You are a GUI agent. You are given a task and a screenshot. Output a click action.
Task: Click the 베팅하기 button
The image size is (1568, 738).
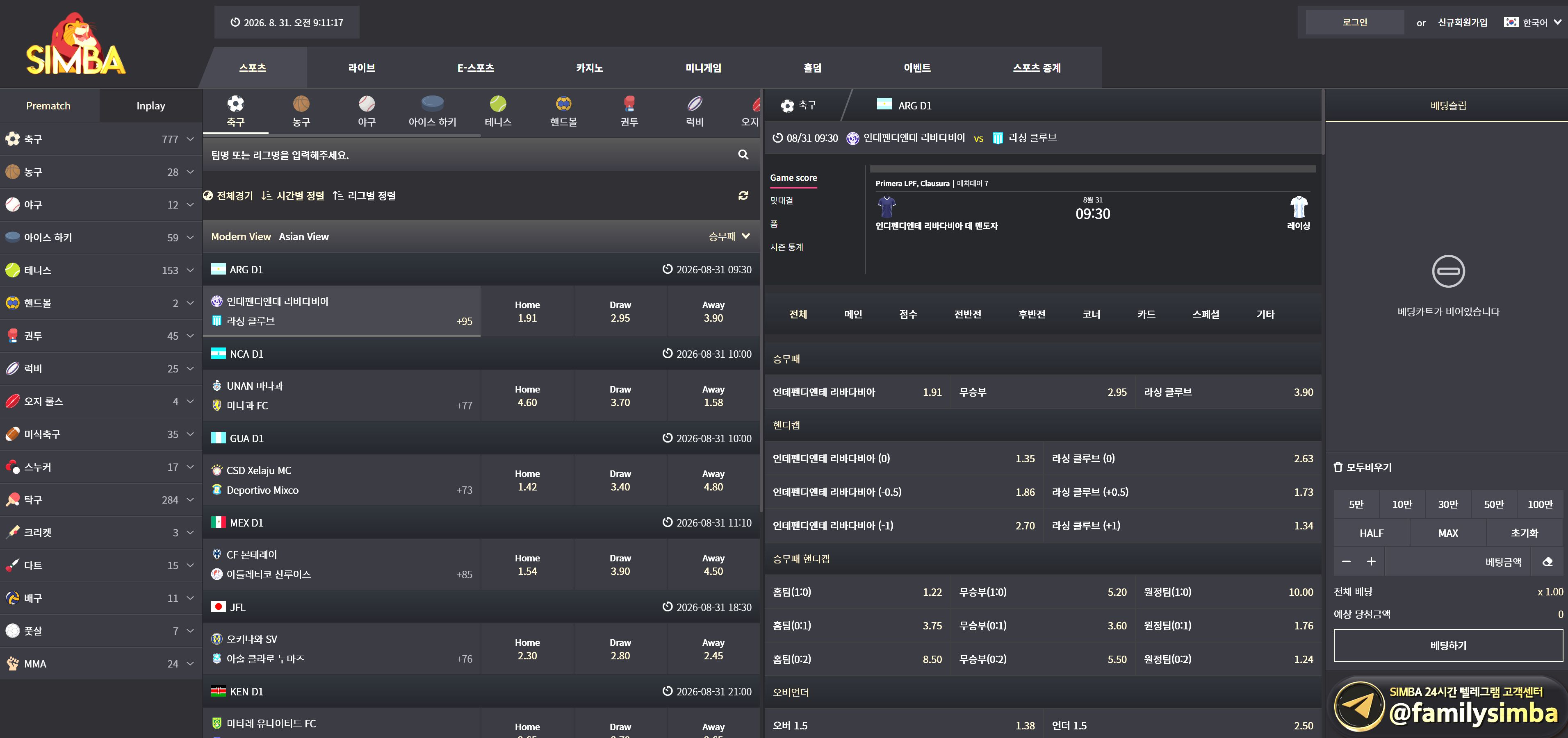pos(1447,645)
